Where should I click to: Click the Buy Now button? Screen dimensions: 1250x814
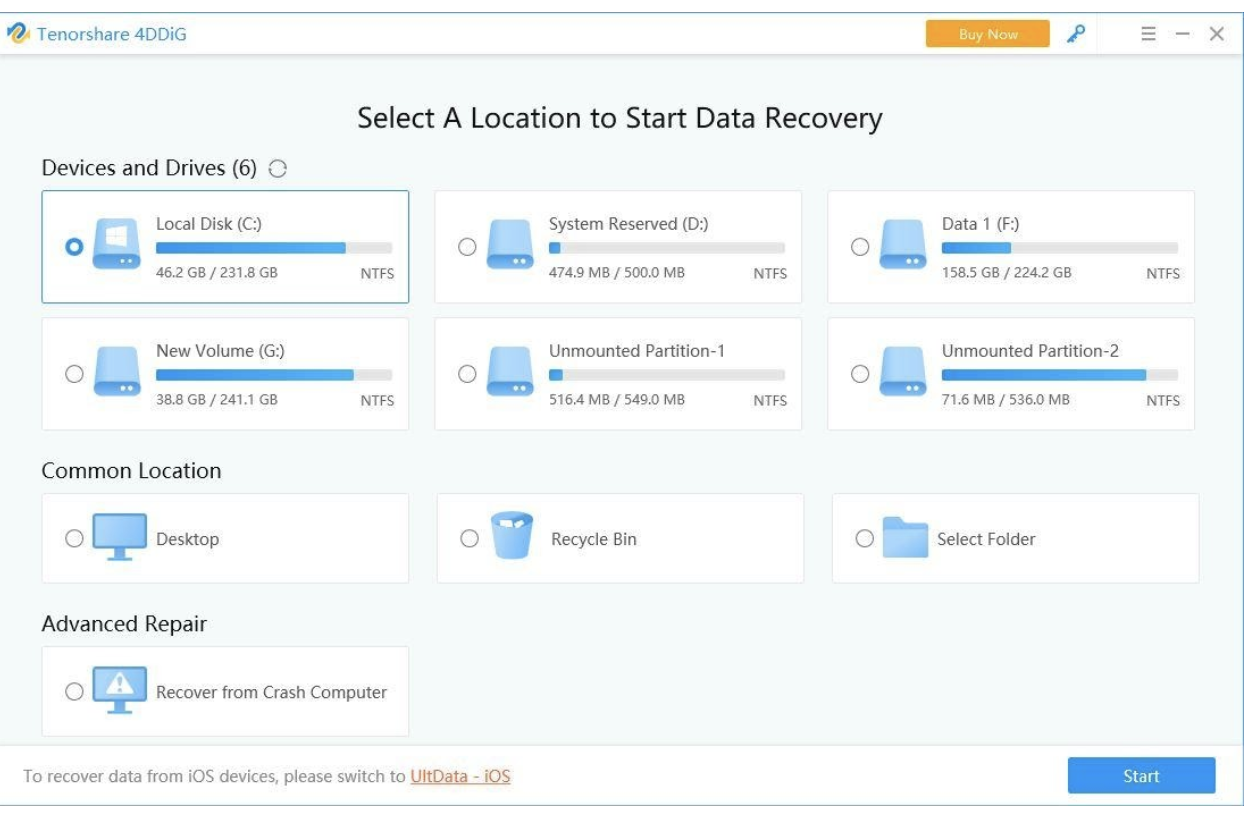988,34
